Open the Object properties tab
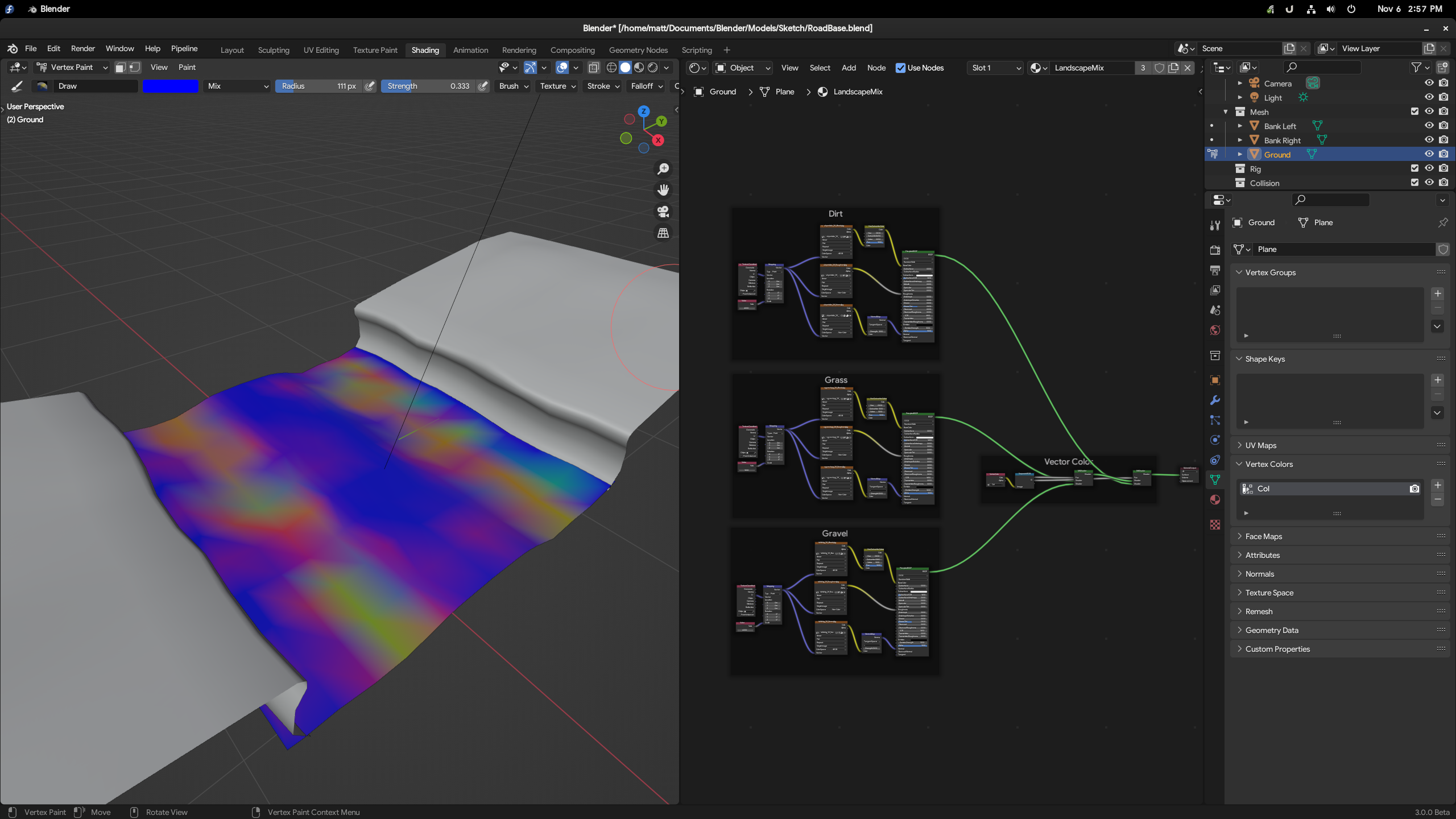1456x819 pixels. coord(1215,380)
